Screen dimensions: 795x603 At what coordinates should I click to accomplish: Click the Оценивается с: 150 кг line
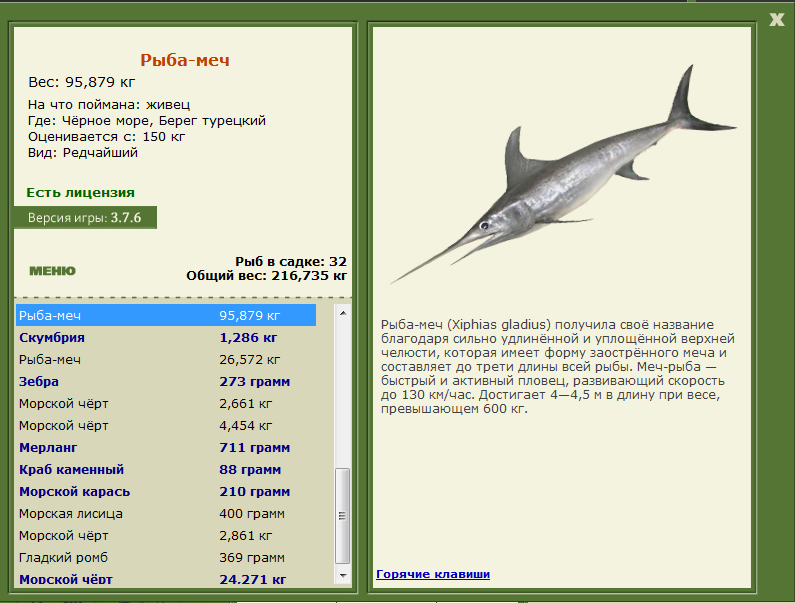pos(106,137)
